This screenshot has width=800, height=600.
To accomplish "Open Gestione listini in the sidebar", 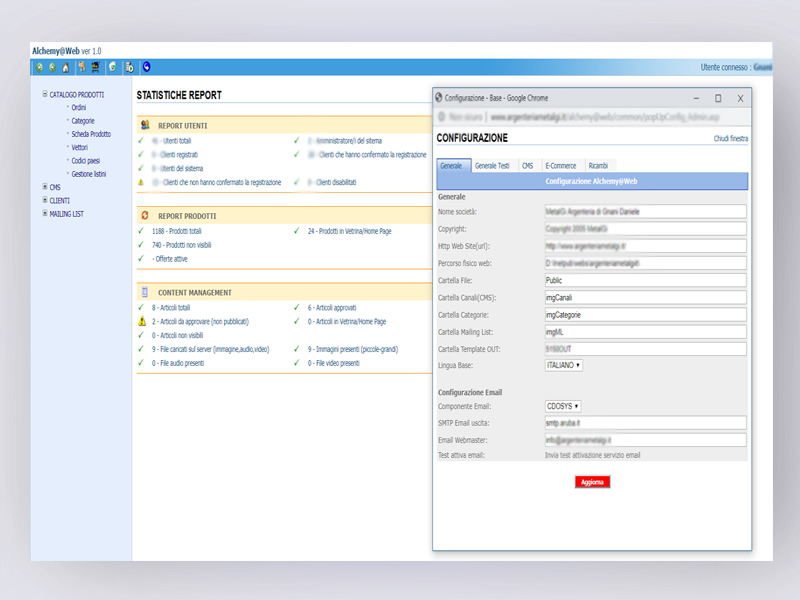I will click(89, 174).
